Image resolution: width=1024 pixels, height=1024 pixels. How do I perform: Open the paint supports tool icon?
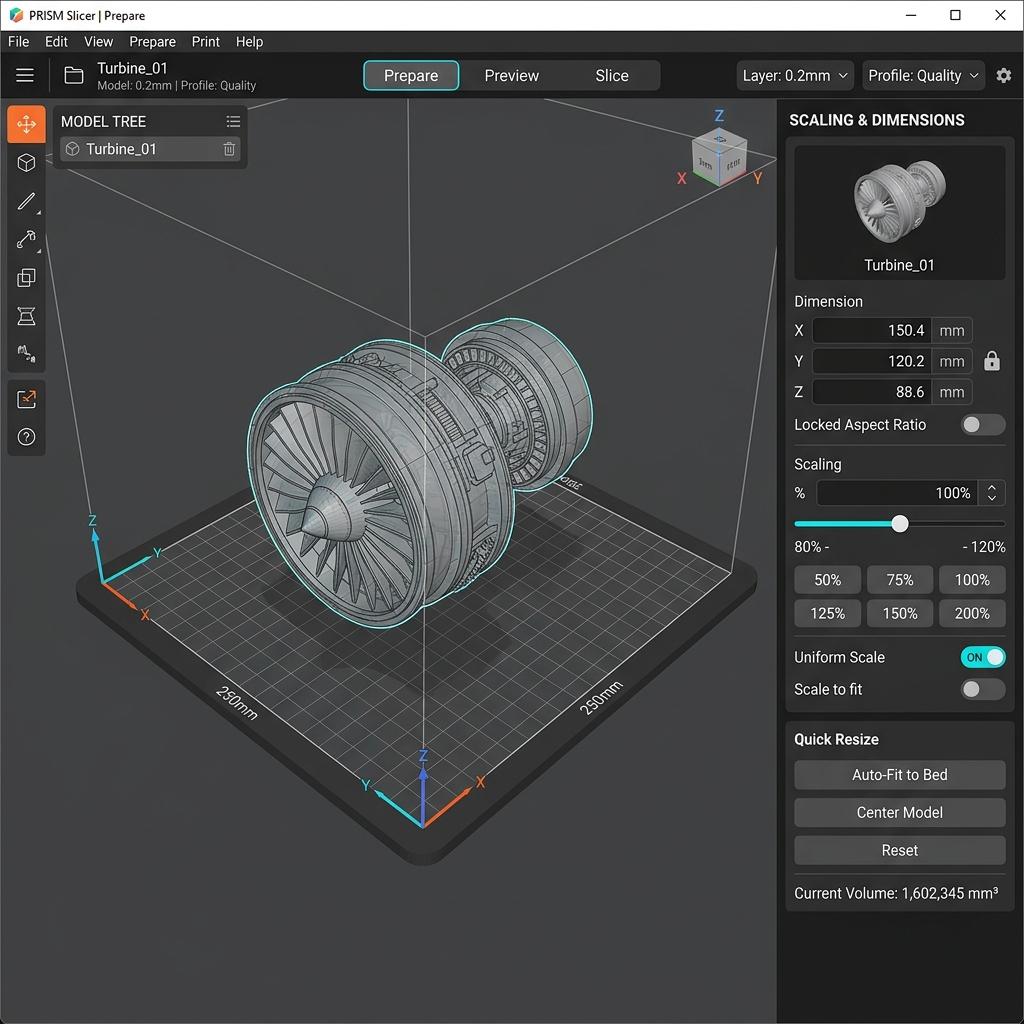coord(26,354)
